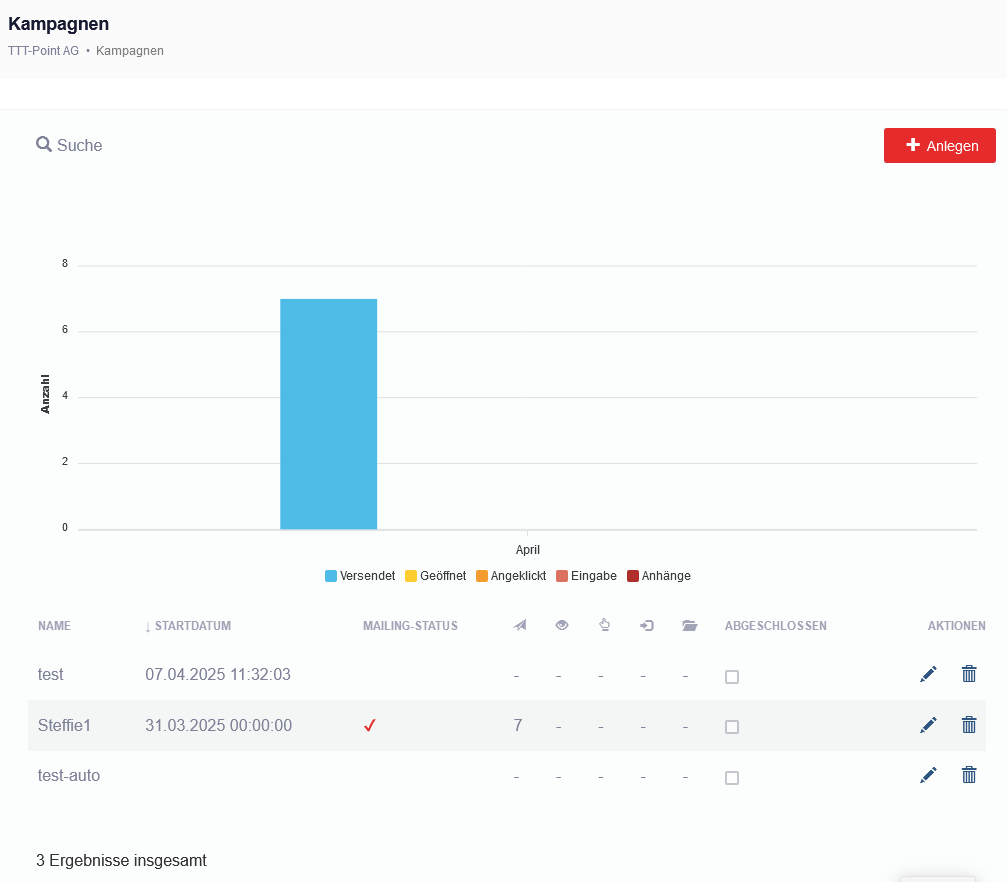Delete the test campaign via trash icon
Image resolution: width=1007 pixels, height=882 pixels.
pos(968,674)
